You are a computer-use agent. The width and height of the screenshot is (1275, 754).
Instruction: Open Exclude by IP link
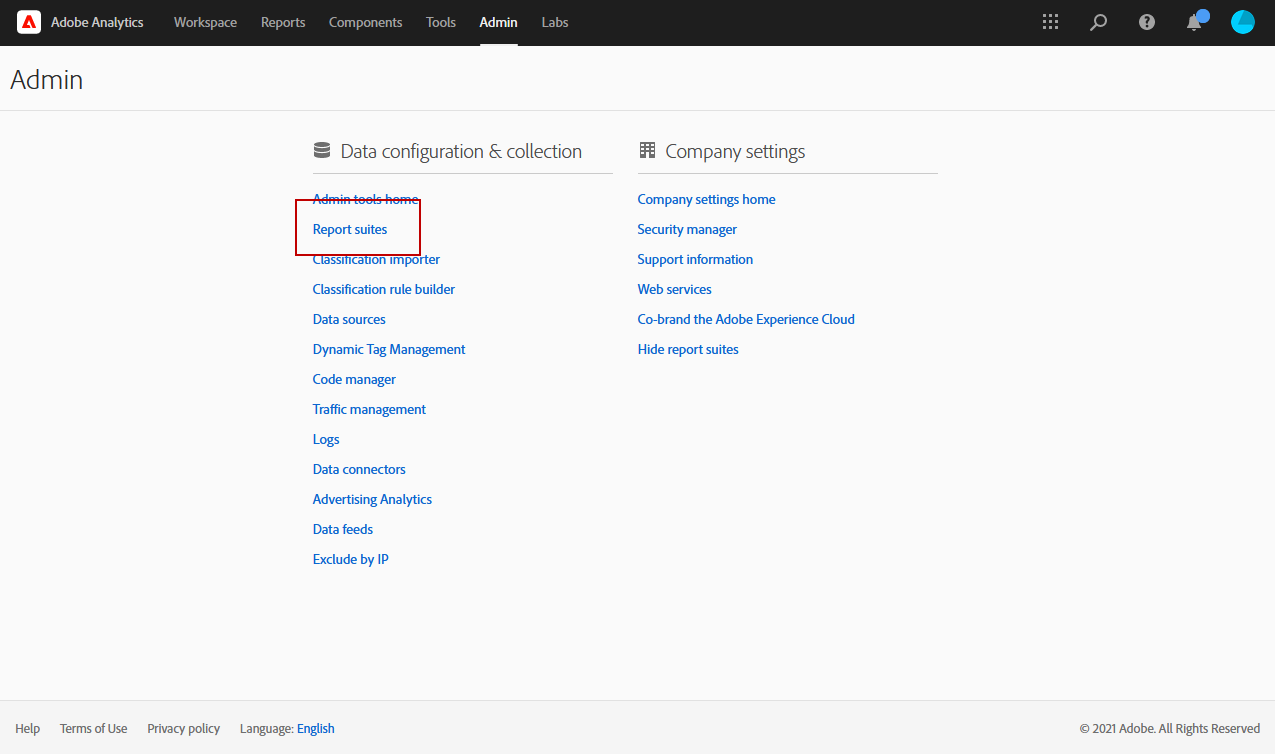[351, 559]
